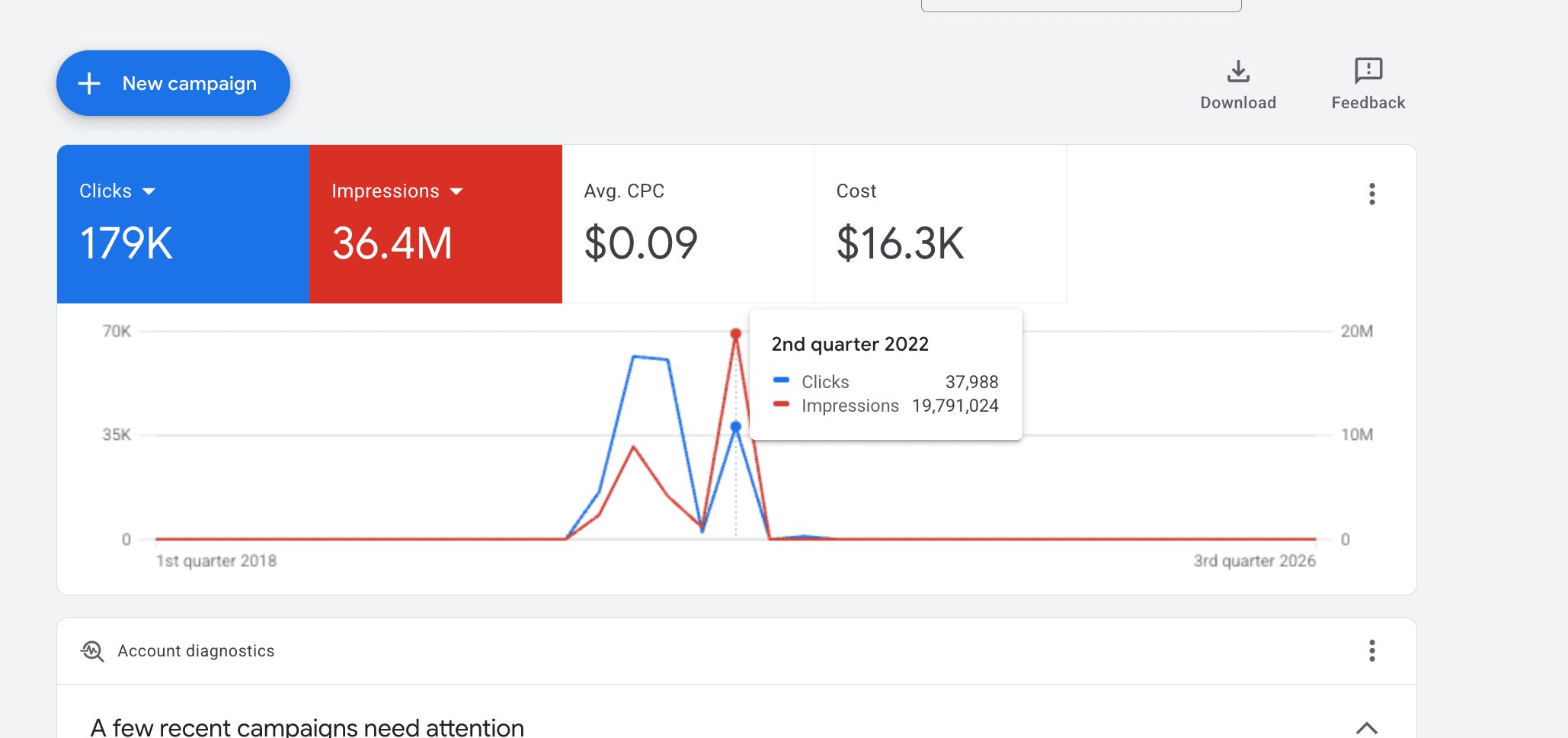Image resolution: width=1568 pixels, height=738 pixels.
Task: Click the red Impressions metric tile
Action: tap(436, 224)
